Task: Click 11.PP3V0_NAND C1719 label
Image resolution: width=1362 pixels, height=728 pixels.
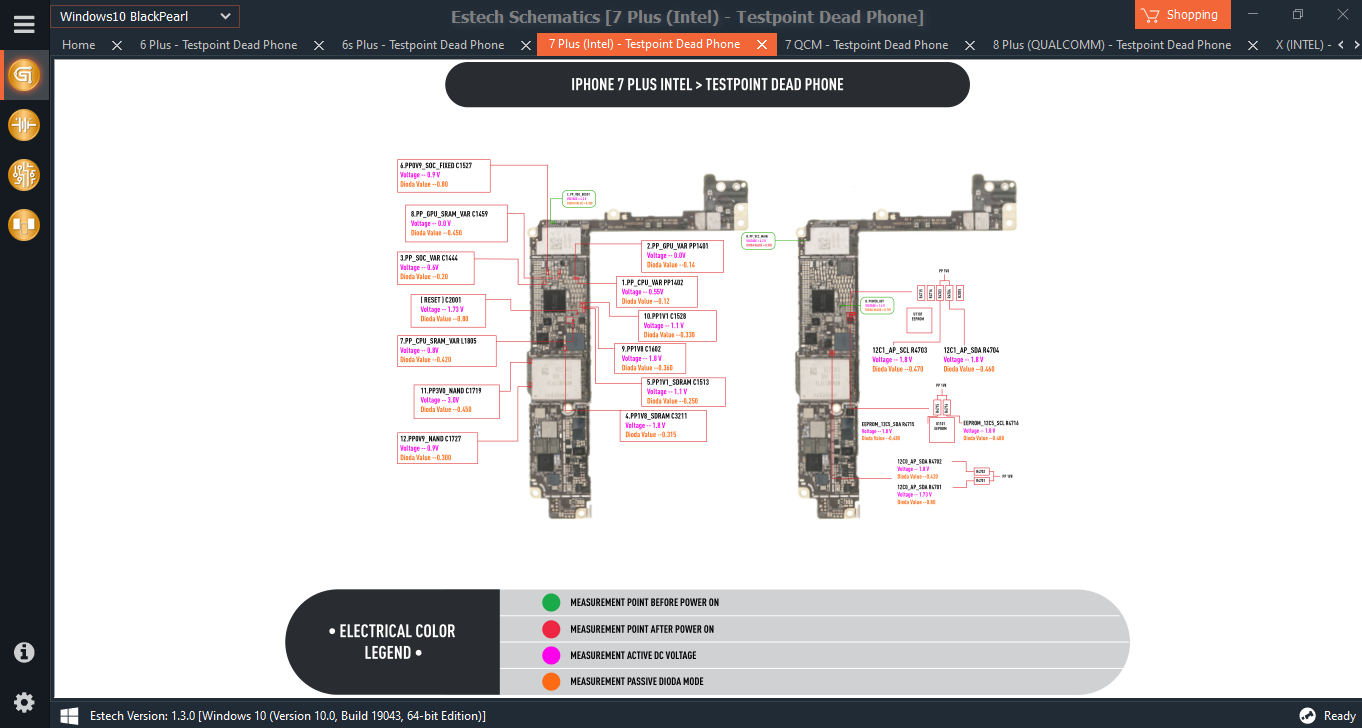Action: pyautogui.click(x=451, y=391)
